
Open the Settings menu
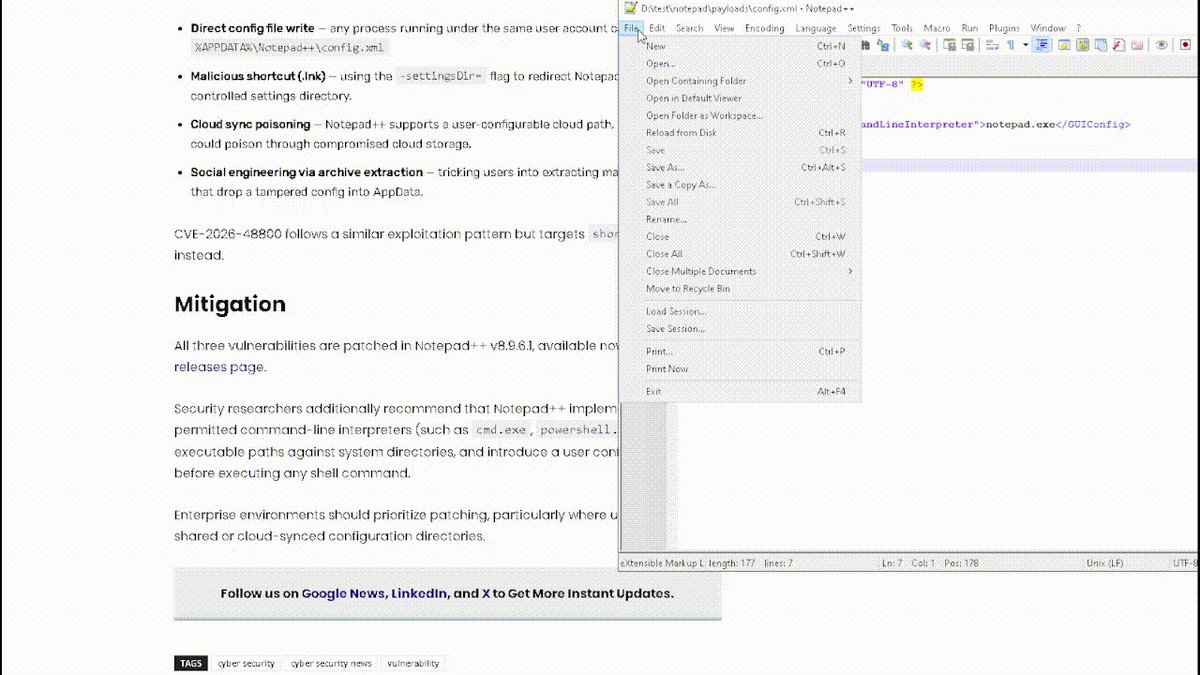[x=864, y=28]
